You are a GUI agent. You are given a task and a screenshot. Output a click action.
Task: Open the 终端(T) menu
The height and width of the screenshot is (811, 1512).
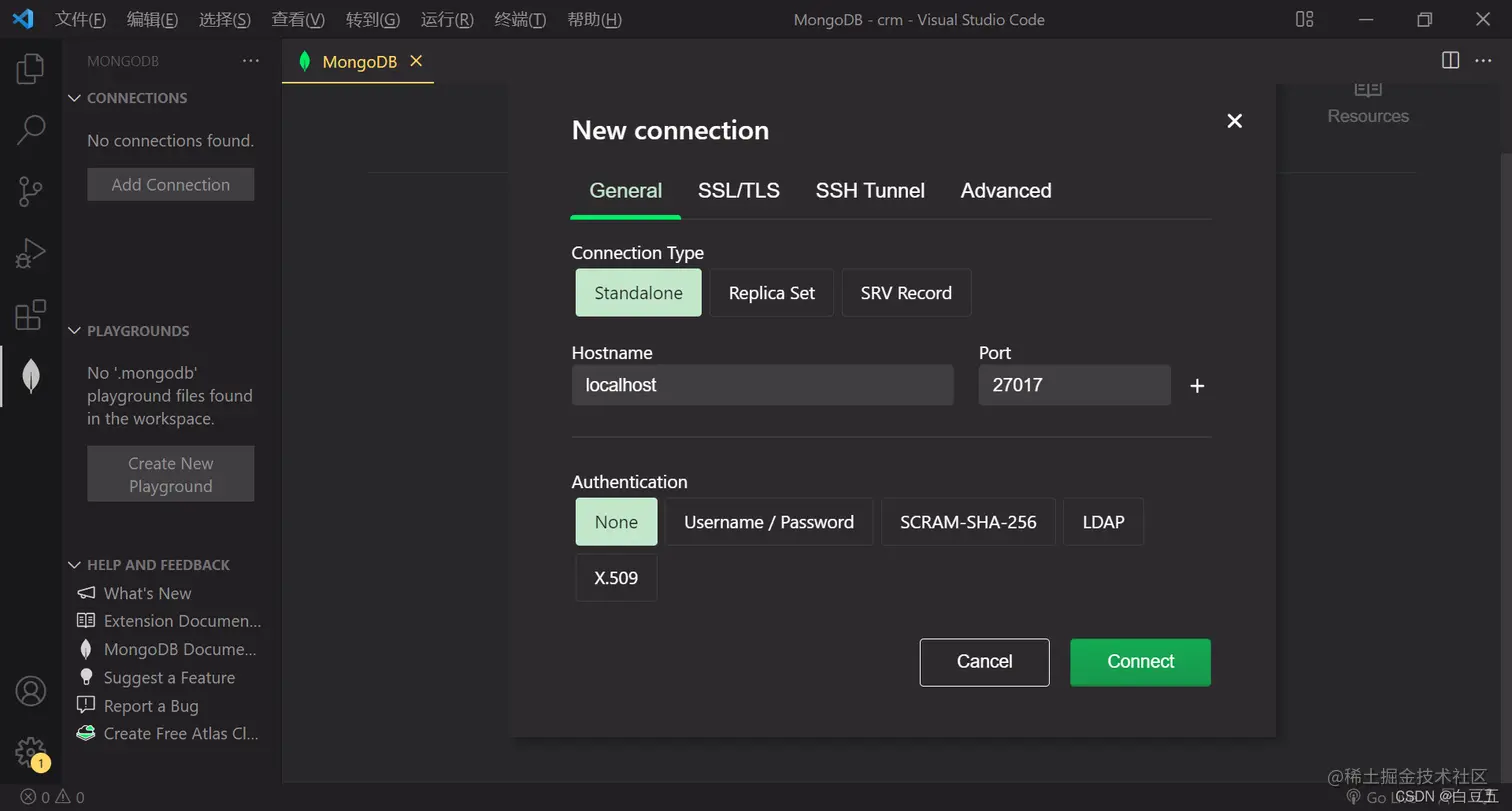pos(520,19)
